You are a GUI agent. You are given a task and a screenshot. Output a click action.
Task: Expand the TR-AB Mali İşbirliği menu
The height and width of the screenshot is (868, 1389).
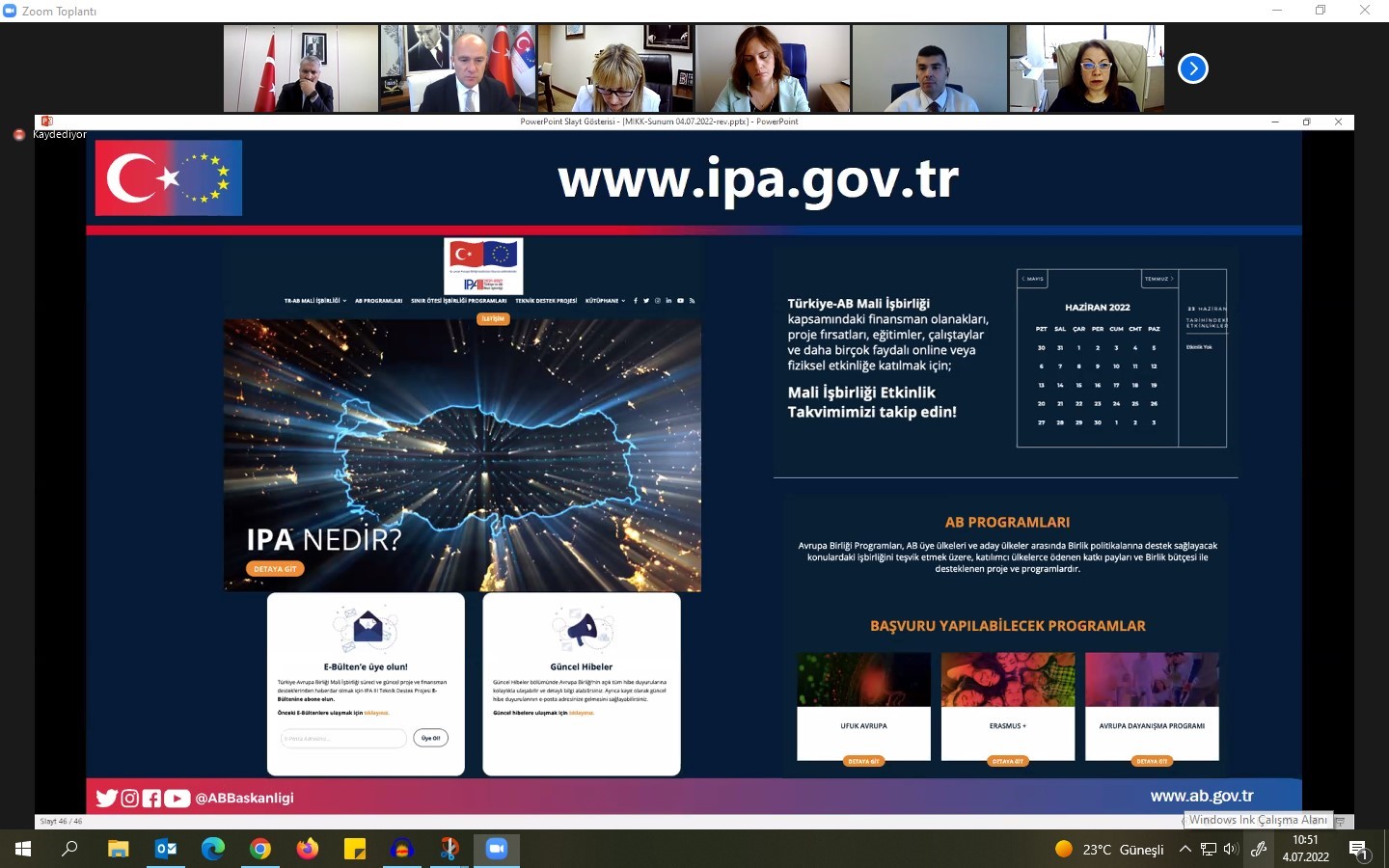pyautogui.click(x=314, y=301)
